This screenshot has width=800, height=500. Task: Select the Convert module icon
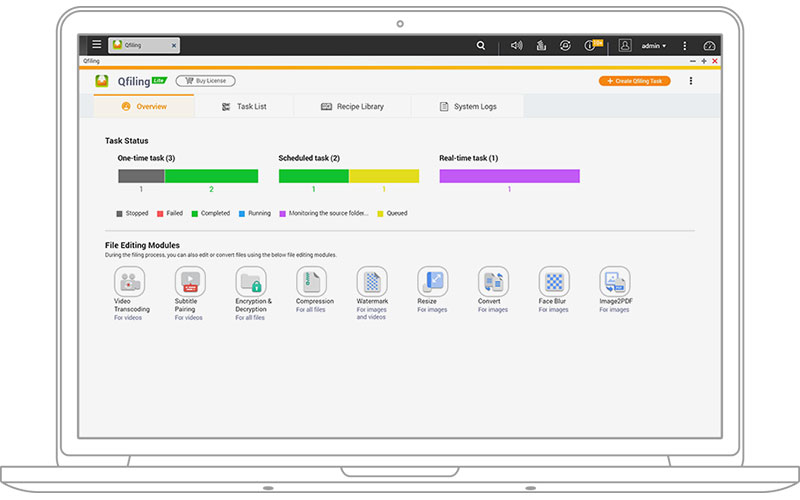[x=493, y=282]
